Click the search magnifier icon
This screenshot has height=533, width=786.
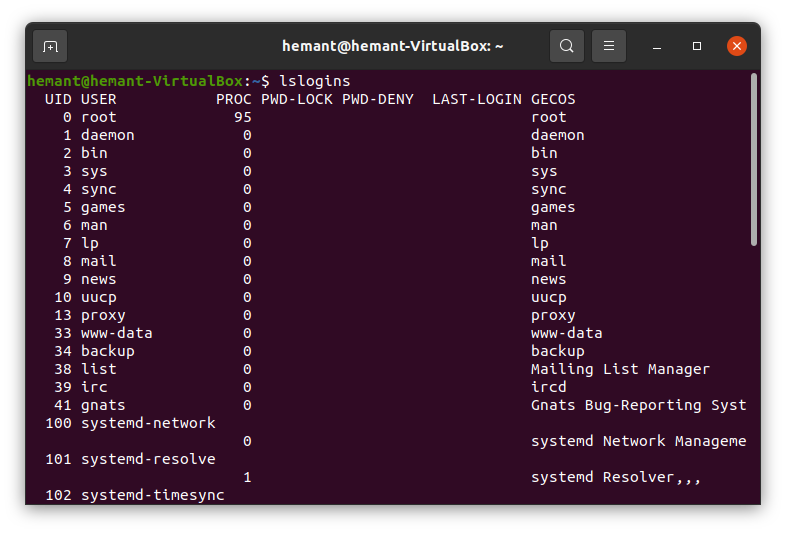[x=567, y=46]
